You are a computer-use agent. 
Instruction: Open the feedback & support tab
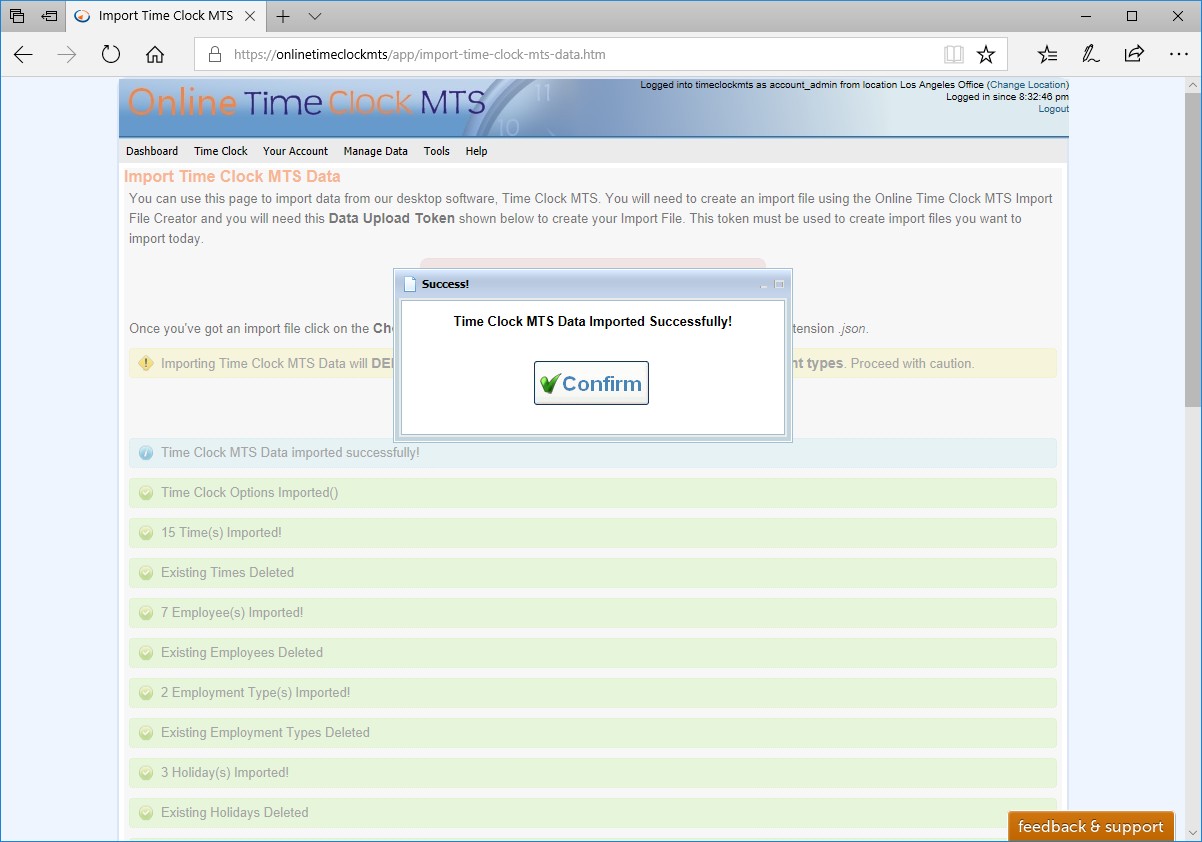1091,826
